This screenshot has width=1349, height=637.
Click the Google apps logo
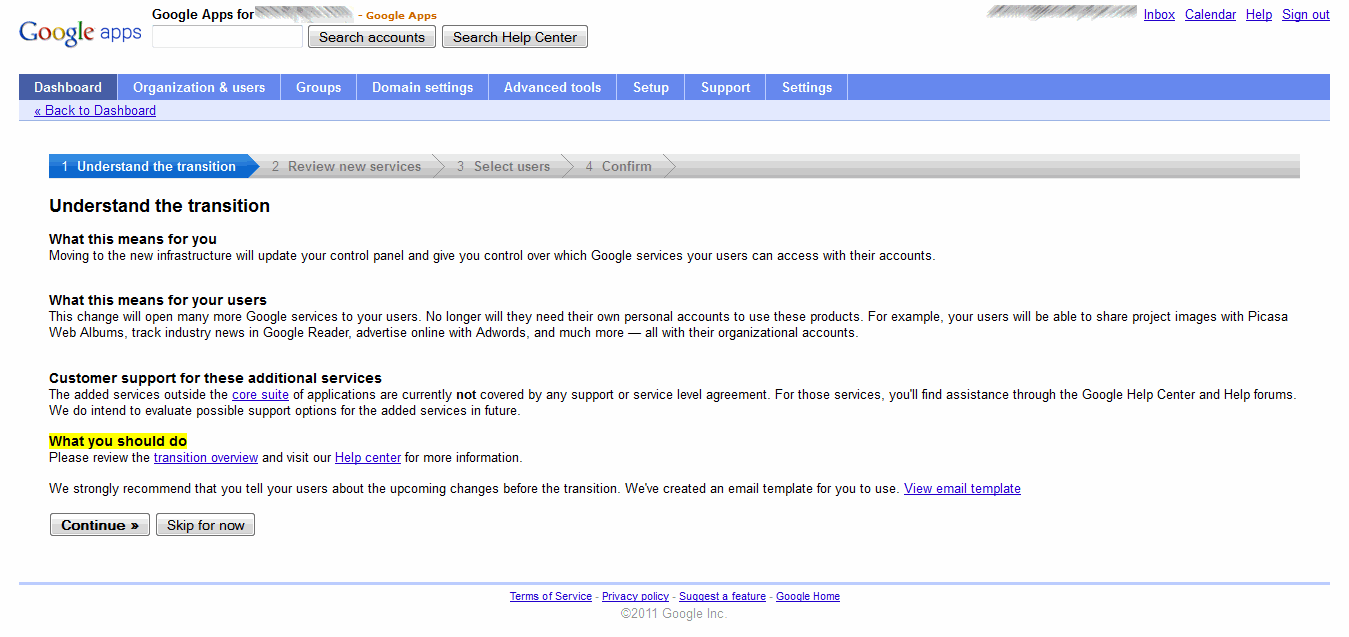[x=80, y=32]
